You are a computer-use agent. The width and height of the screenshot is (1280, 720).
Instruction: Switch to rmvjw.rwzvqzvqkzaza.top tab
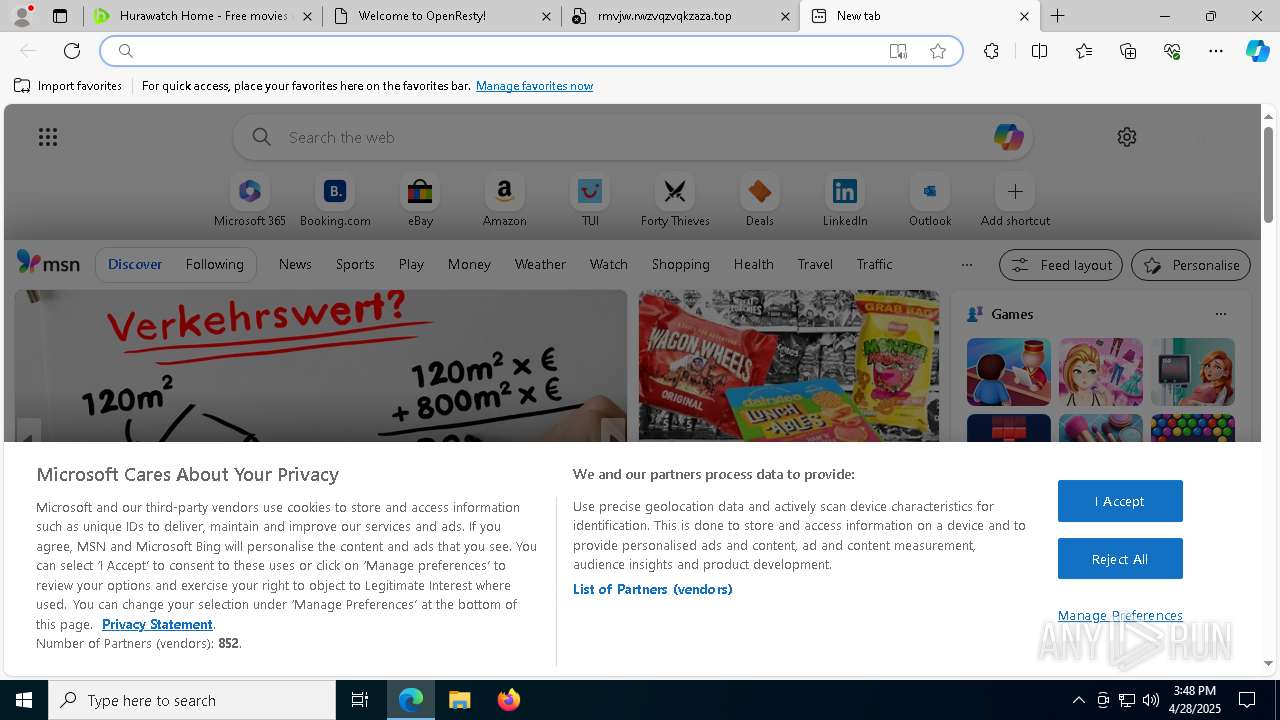pos(681,16)
